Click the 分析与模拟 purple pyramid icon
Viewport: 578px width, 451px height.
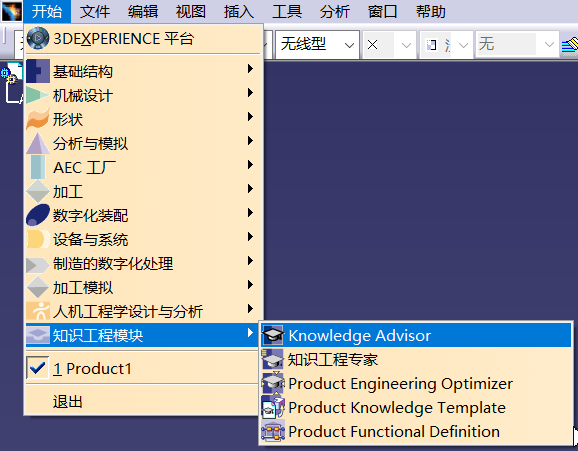(38, 143)
